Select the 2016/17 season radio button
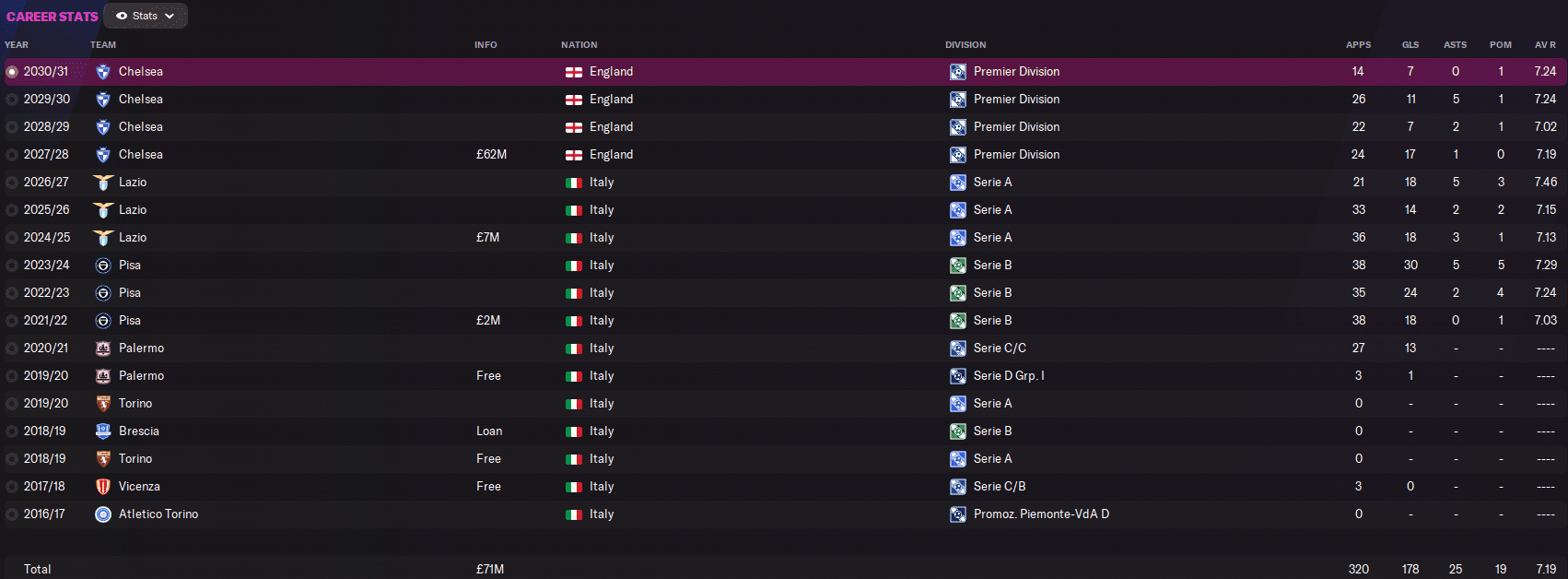The width and height of the screenshot is (1568, 579). [x=12, y=514]
